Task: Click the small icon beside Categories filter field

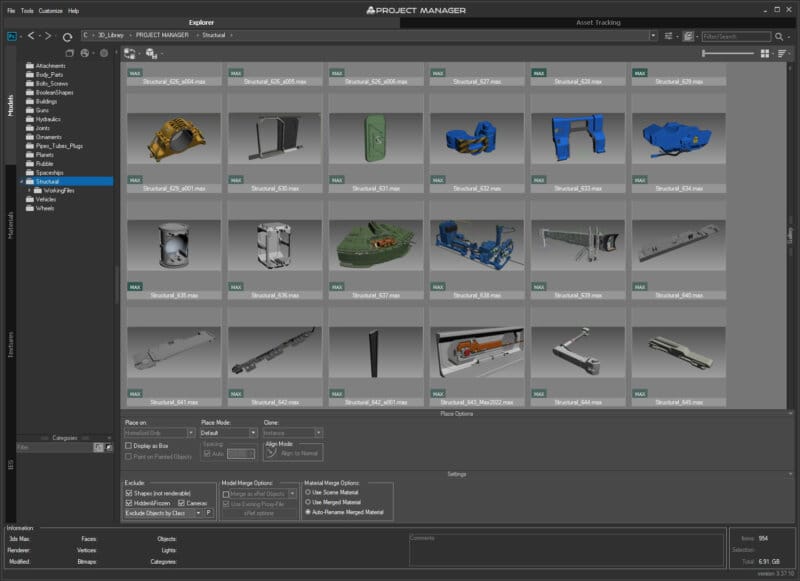Action: pyautogui.click(x=98, y=447)
